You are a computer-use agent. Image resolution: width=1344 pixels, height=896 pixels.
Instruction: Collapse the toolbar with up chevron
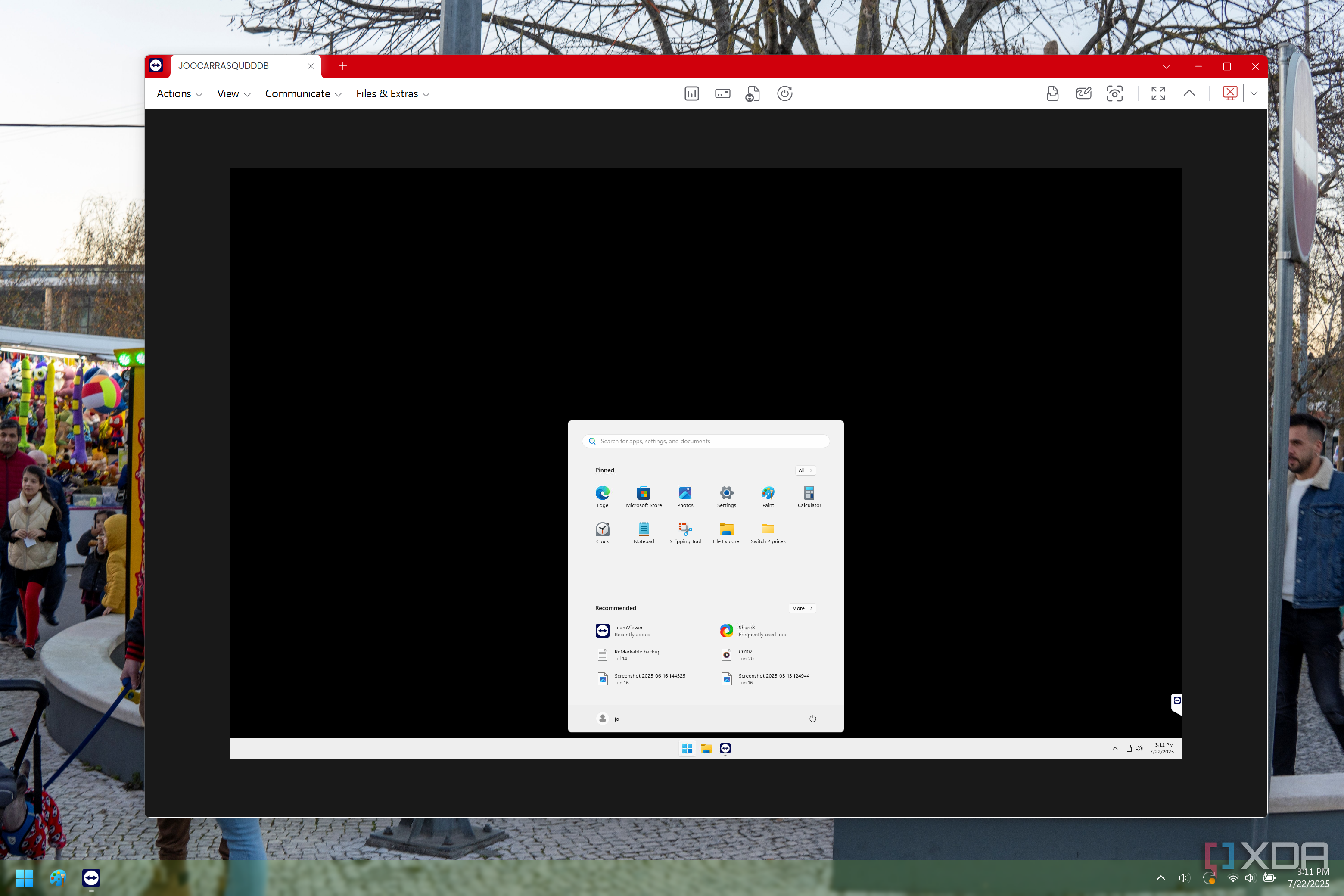[x=1189, y=93]
